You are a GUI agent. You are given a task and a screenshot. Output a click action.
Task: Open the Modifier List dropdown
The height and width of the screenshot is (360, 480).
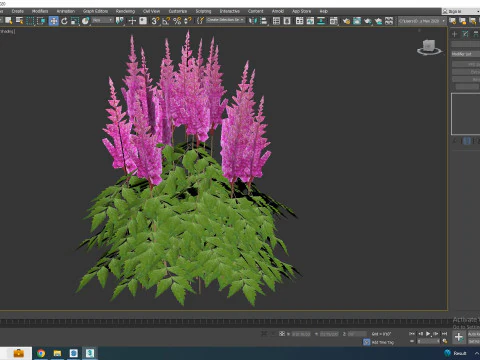(x=466, y=54)
